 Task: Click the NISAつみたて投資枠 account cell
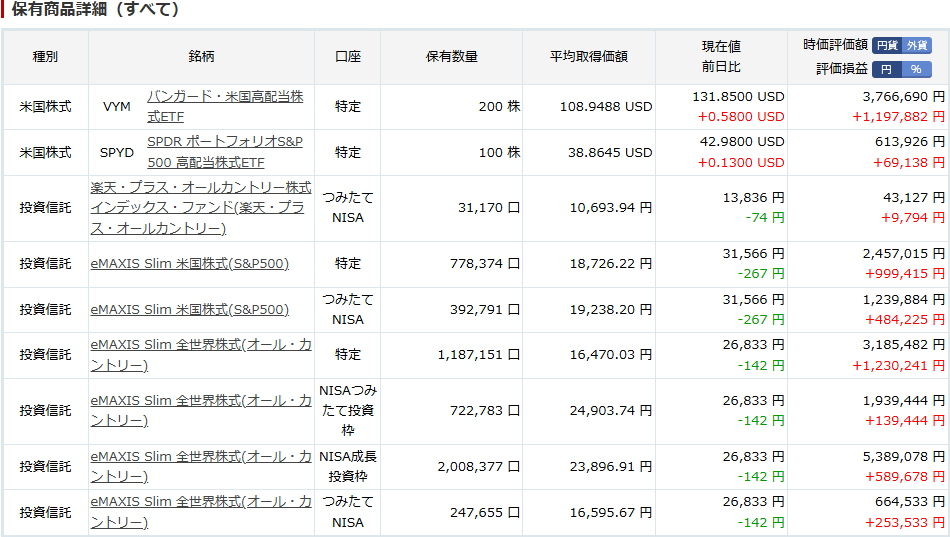point(348,411)
